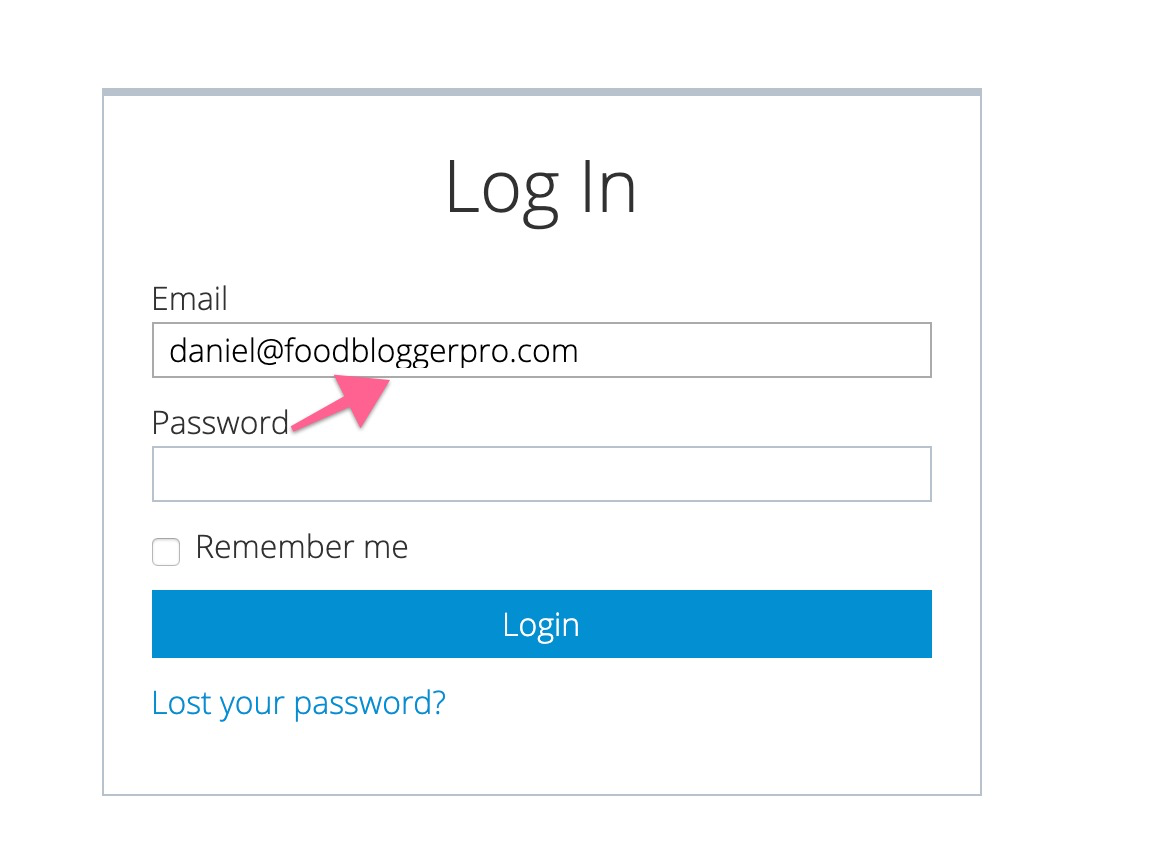The height and width of the screenshot is (866, 1168).
Task: Click the pink arrow annotation
Action: click(341, 403)
